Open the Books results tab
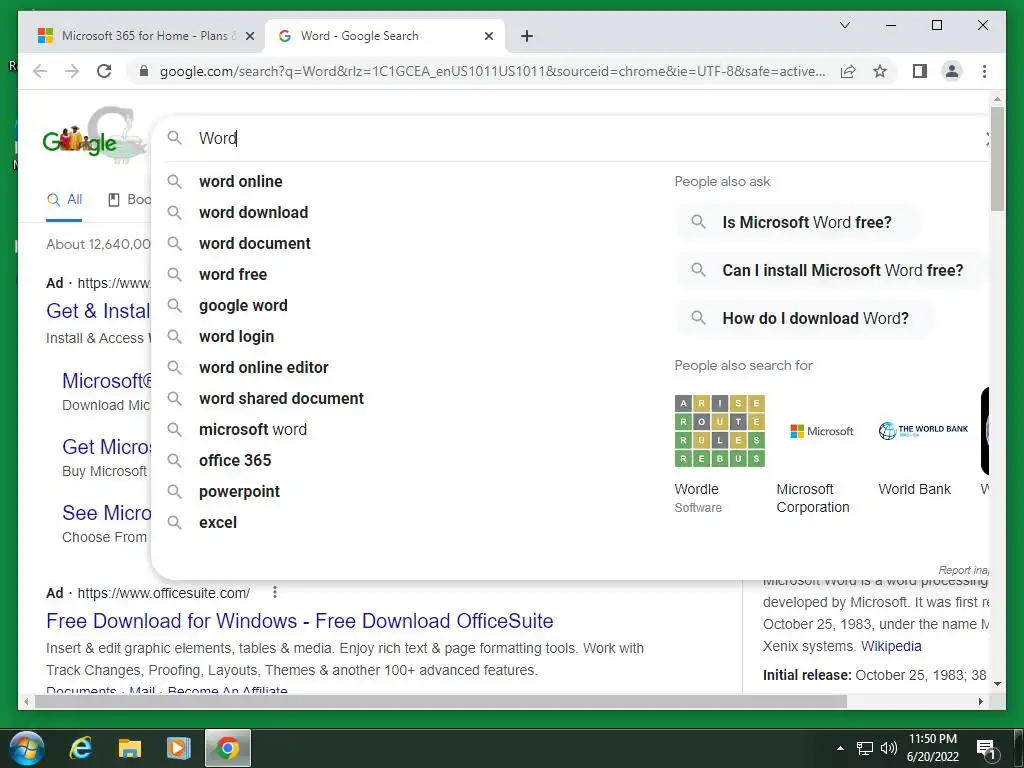The image size is (1024, 768). (129, 200)
